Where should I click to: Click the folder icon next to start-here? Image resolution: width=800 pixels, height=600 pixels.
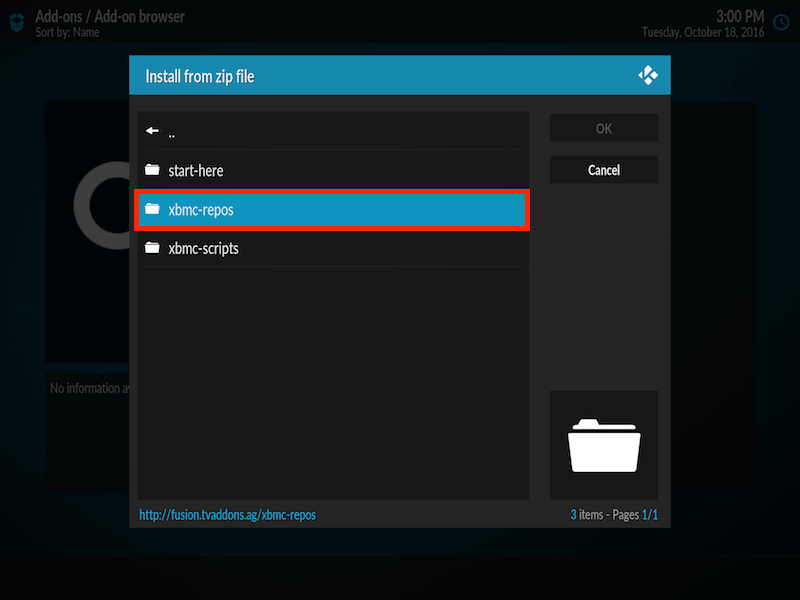tap(152, 169)
